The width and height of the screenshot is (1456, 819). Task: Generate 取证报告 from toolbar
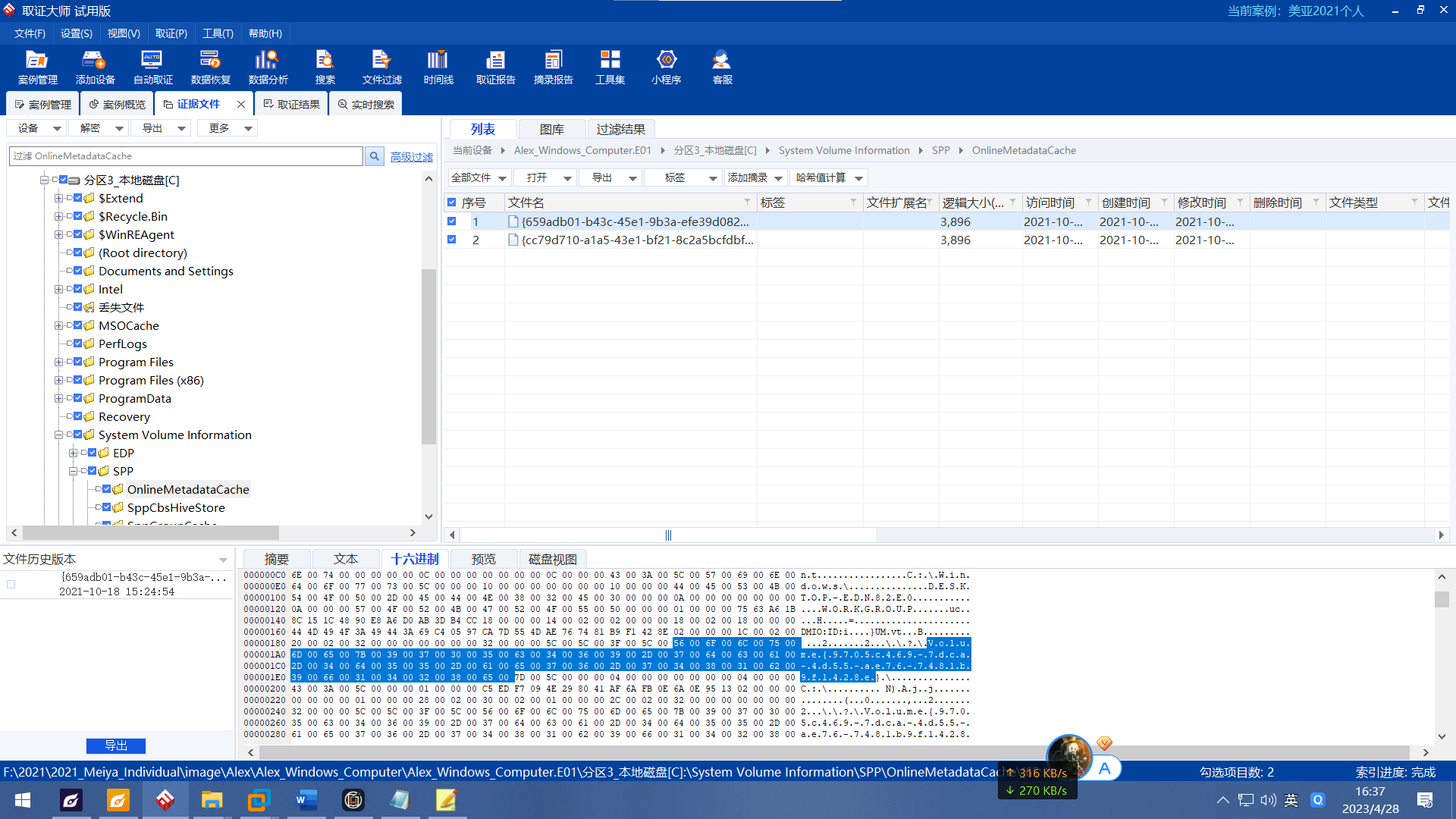pyautogui.click(x=495, y=67)
